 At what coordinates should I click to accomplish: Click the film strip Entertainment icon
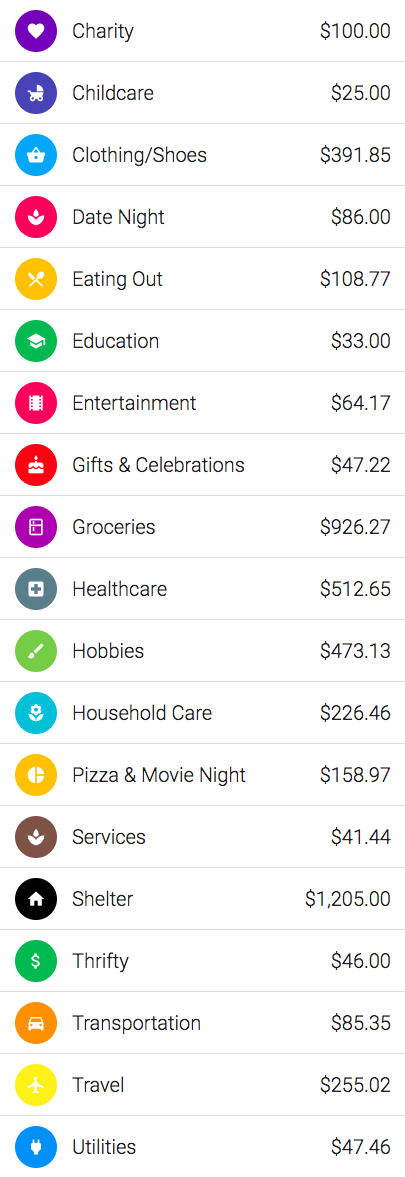36,403
